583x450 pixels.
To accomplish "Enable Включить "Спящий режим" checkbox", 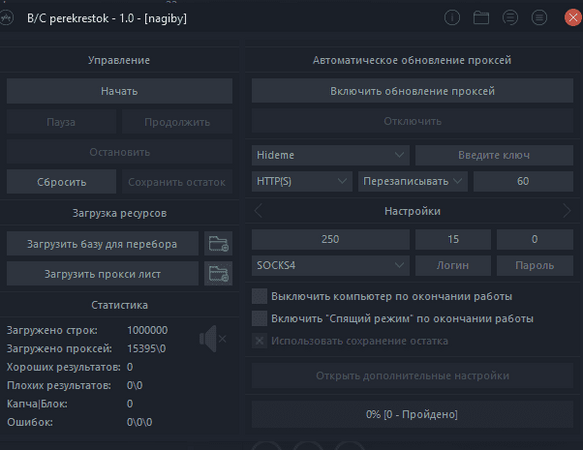I will click(x=260, y=319).
